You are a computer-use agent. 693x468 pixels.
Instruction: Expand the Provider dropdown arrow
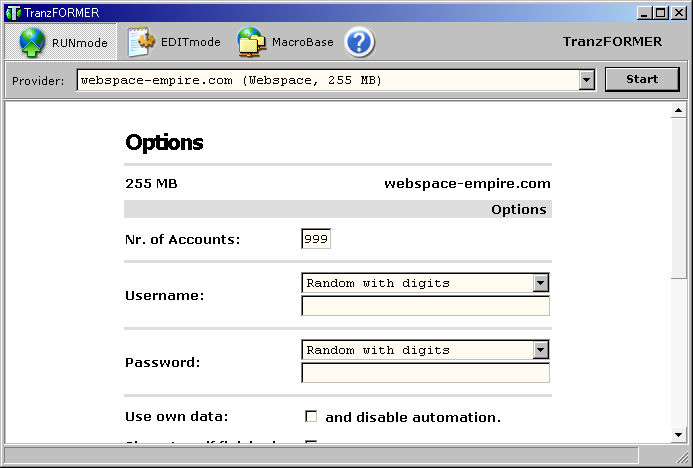click(586, 80)
